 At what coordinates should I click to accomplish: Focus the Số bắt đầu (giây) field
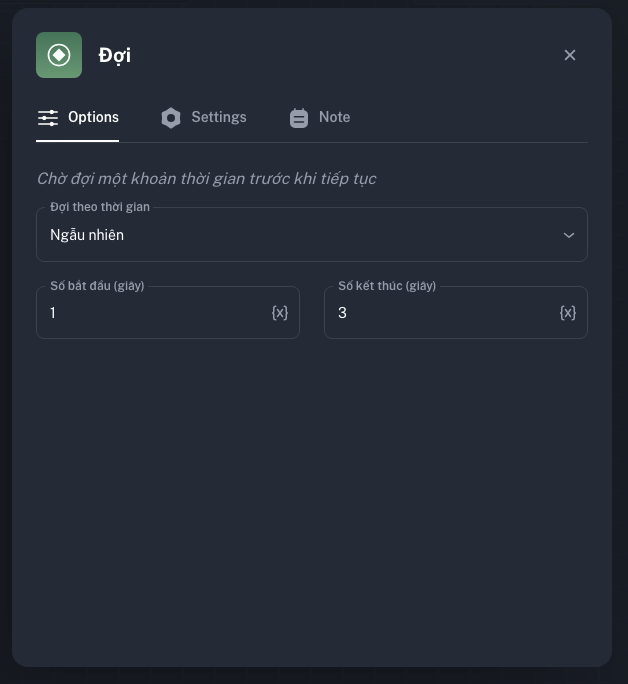click(x=168, y=312)
